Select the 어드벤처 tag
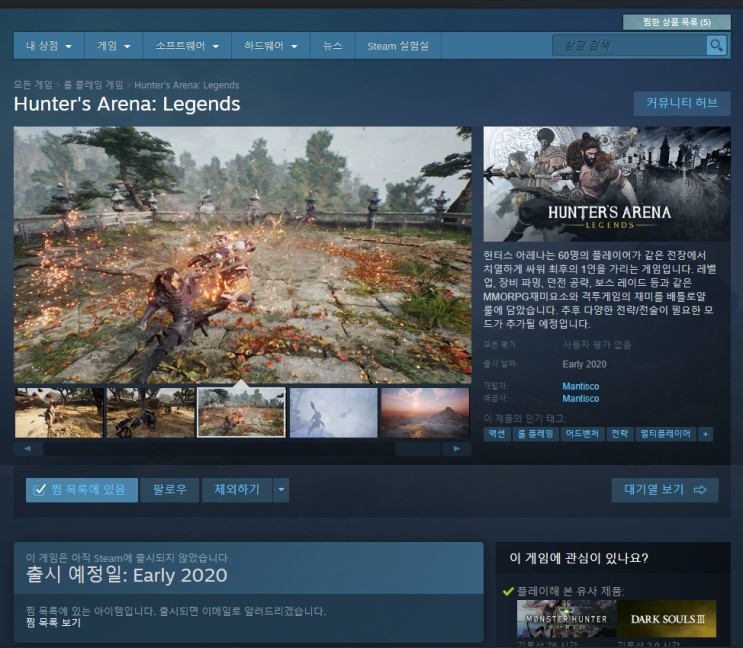Screen dimensions: 743x648 pyautogui.click(x=582, y=434)
